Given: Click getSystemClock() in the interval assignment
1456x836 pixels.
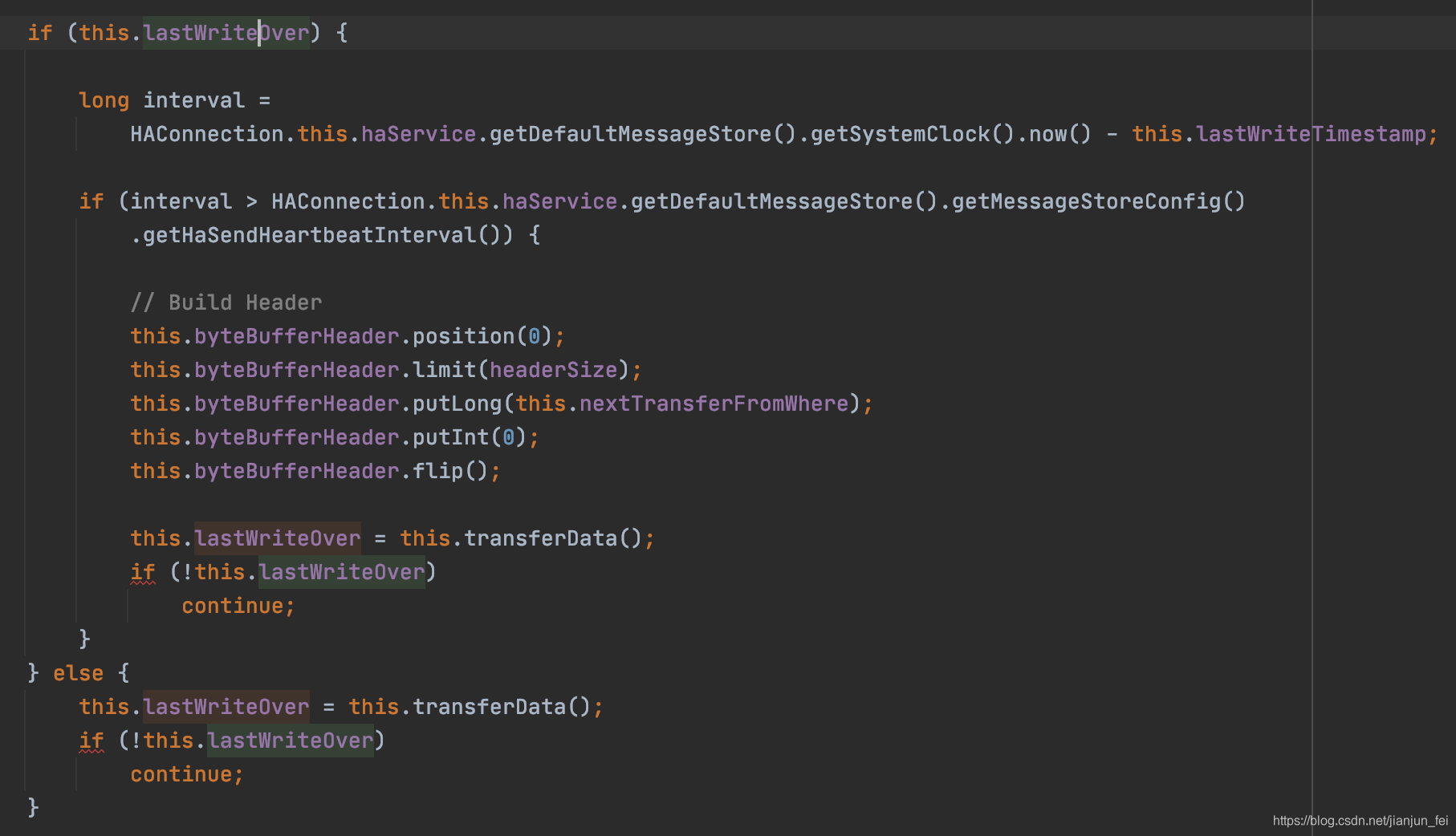Looking at the screenshot, I should pyautogui.click(x=913, y=134).
